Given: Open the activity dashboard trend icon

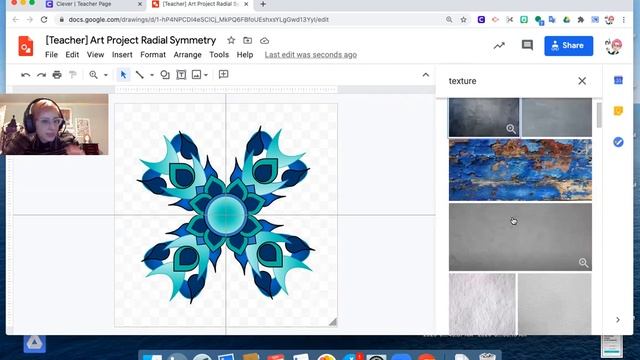Looking at the screenshot, I should point(499,46).
